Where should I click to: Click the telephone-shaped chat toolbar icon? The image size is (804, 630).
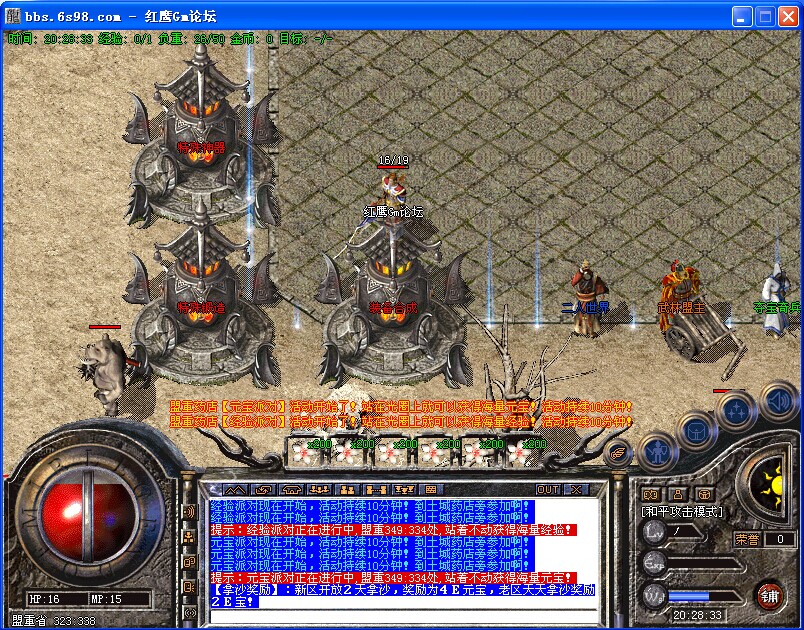[x=291, y=490]
